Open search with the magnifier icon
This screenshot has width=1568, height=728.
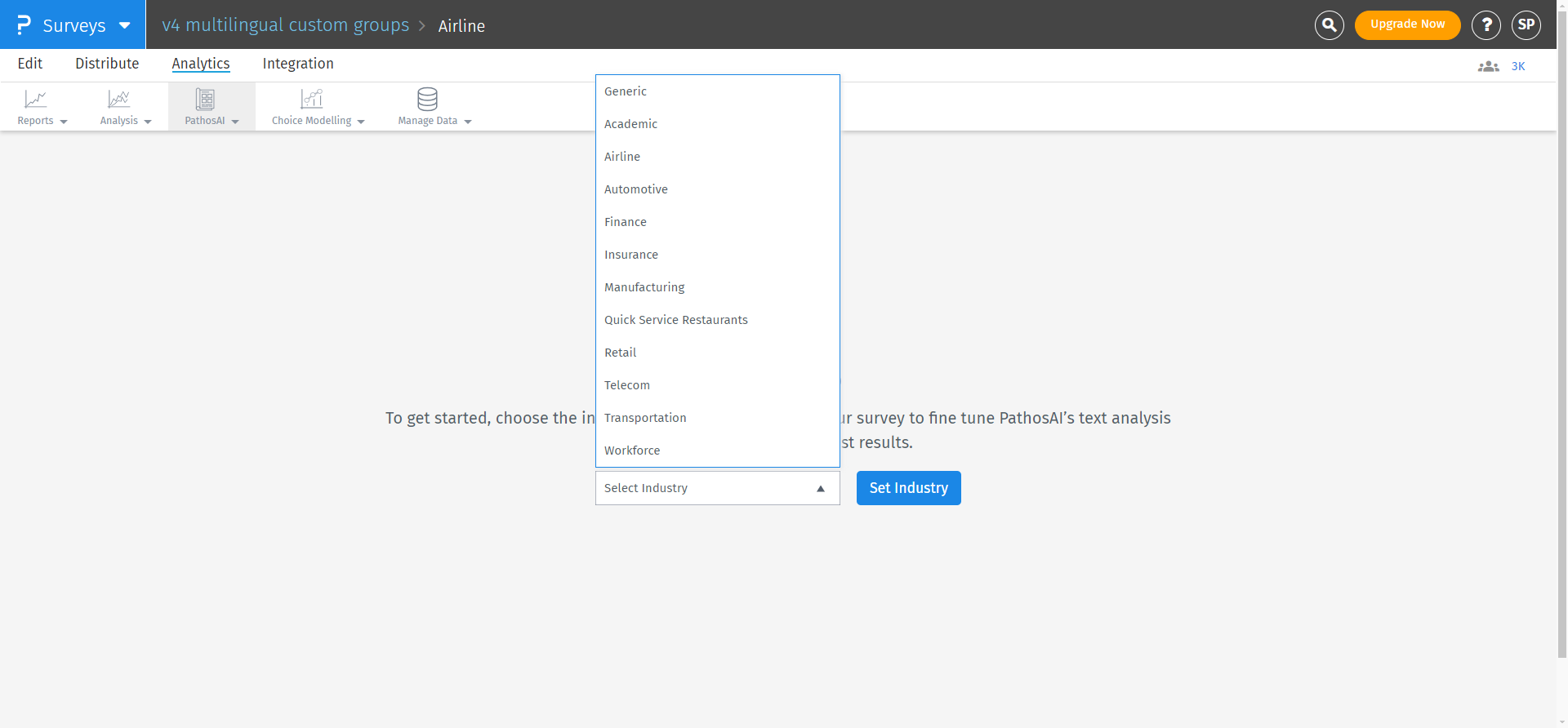[x=1329, y=25]
